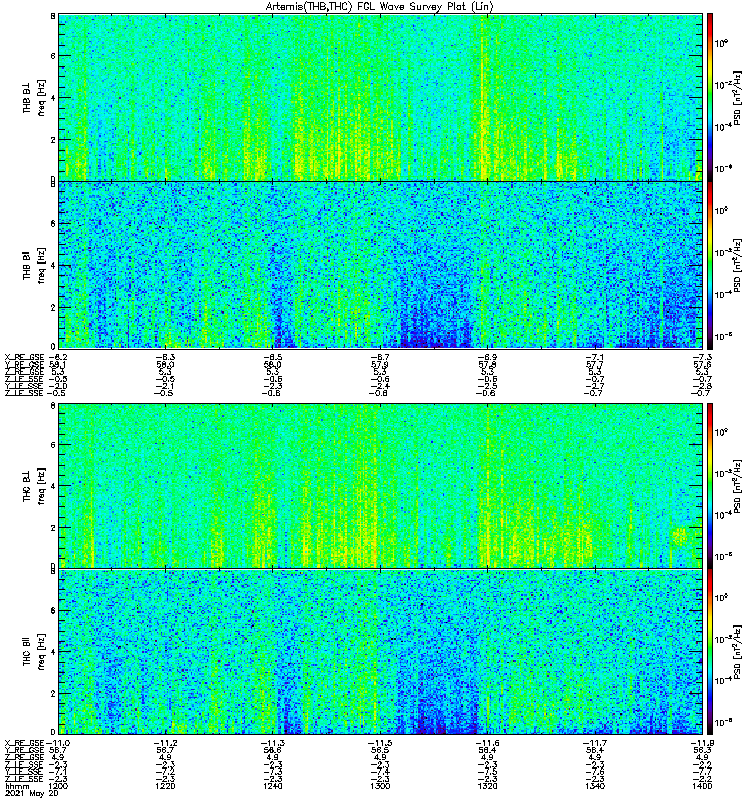Viewport: 750px width, 800px height.
Task: Click the '6' frequency tick of THB B⊥ panel
Action: pyautogui.click(x=53, y=56)
